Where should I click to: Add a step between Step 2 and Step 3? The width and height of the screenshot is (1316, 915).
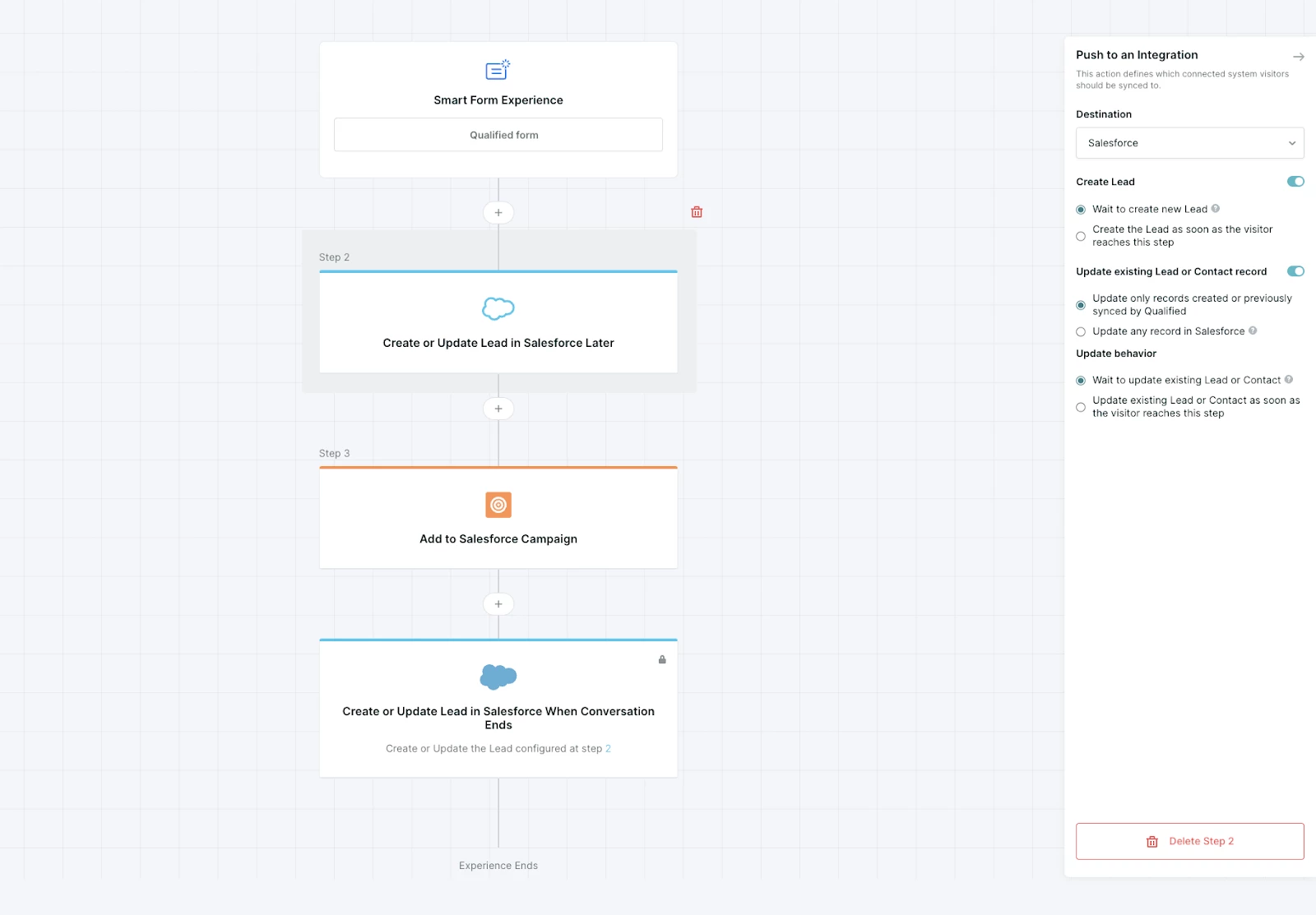click(498, 409)
